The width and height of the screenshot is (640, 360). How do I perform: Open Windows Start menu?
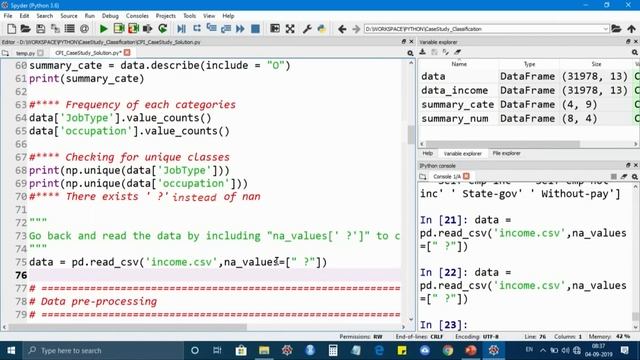(11, 351)
